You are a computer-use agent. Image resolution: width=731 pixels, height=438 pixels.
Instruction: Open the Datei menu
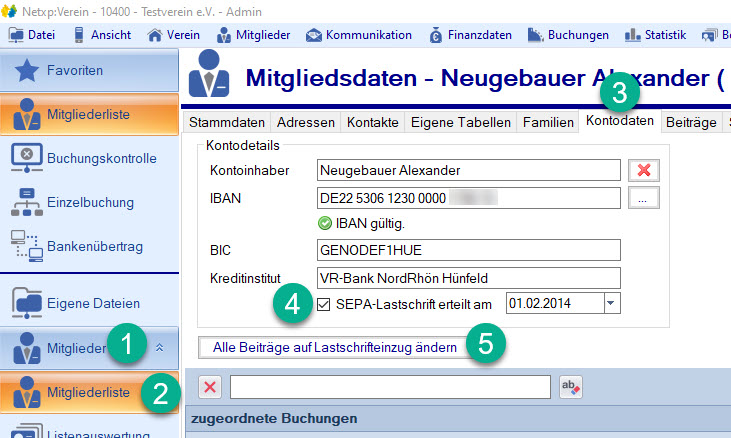32,35
